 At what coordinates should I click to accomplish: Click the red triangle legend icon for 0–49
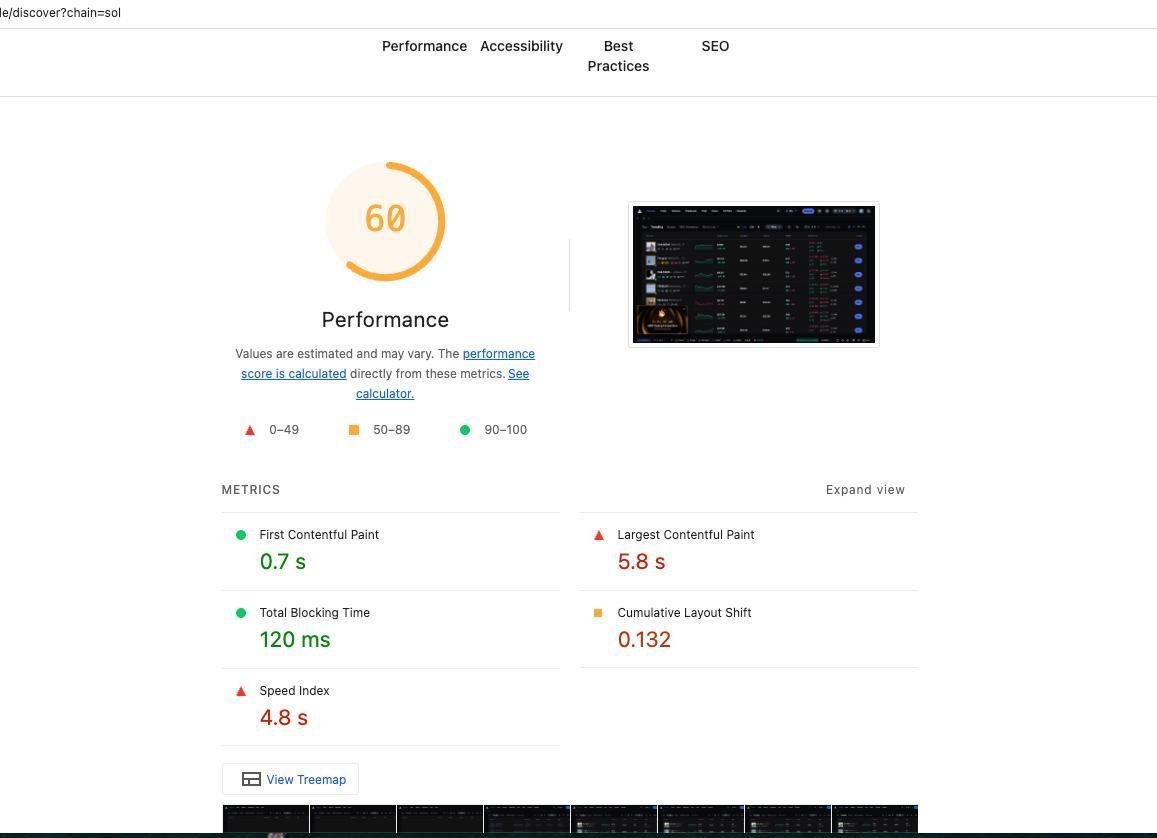249,430
